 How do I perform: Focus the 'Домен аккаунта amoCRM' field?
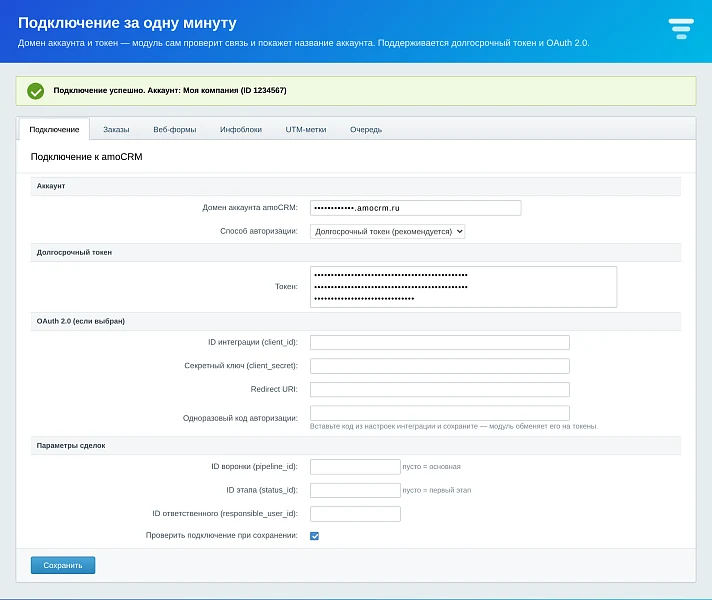(415, 208)
